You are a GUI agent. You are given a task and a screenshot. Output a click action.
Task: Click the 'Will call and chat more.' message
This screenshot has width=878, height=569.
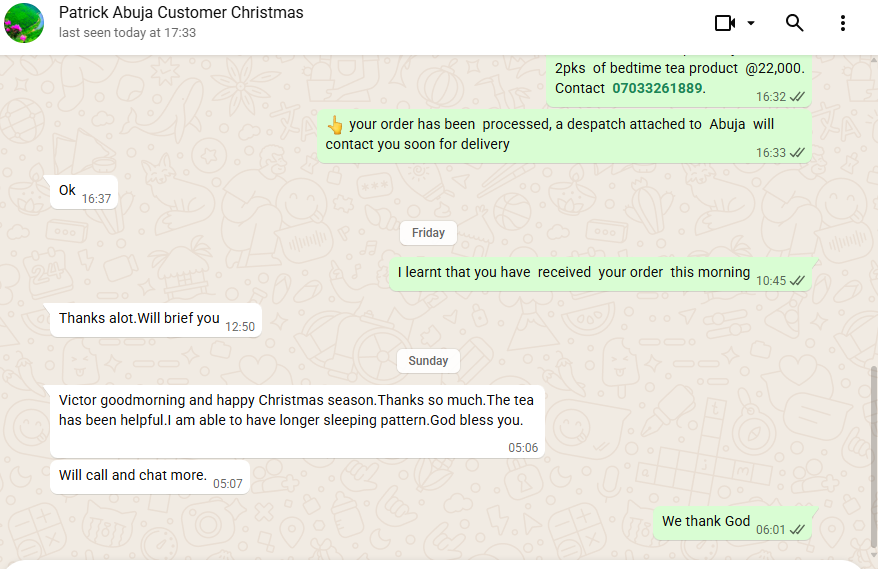(x=133, y=476)
